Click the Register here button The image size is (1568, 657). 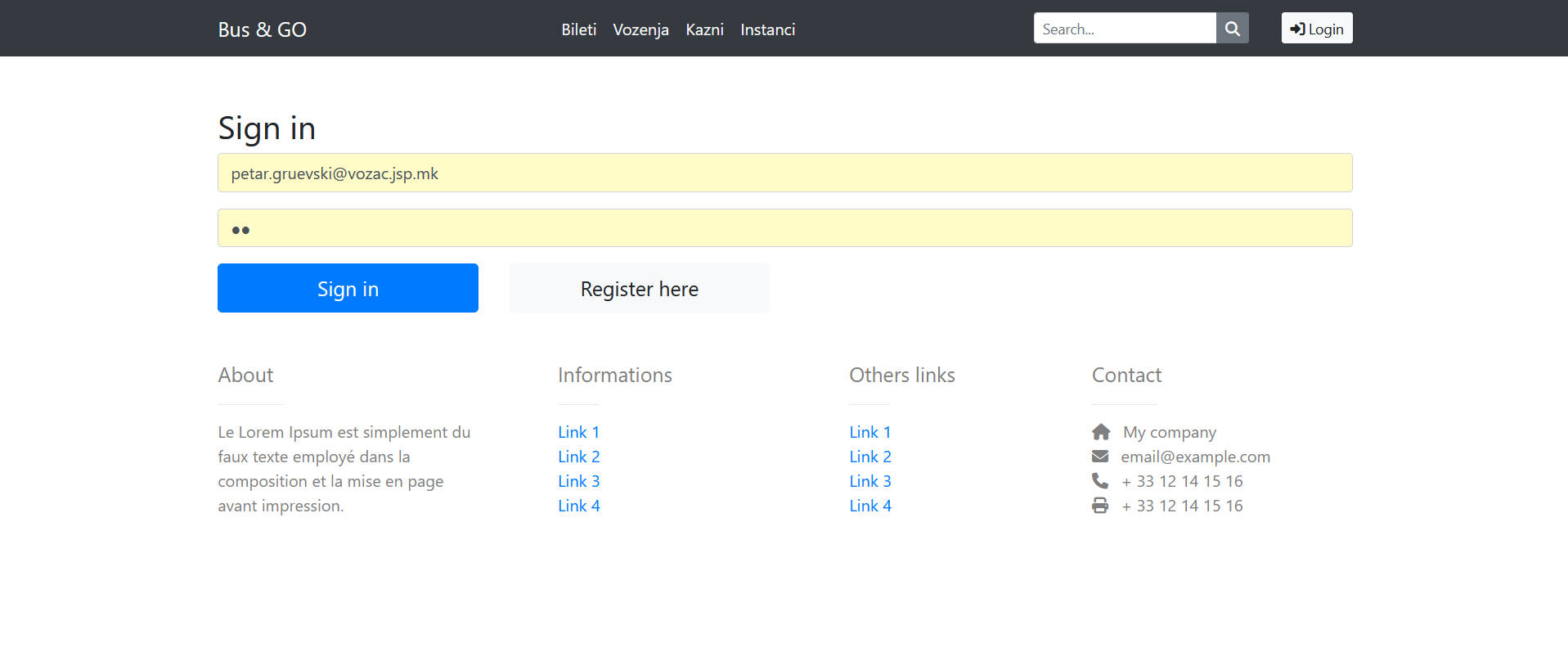pos(639,288)
